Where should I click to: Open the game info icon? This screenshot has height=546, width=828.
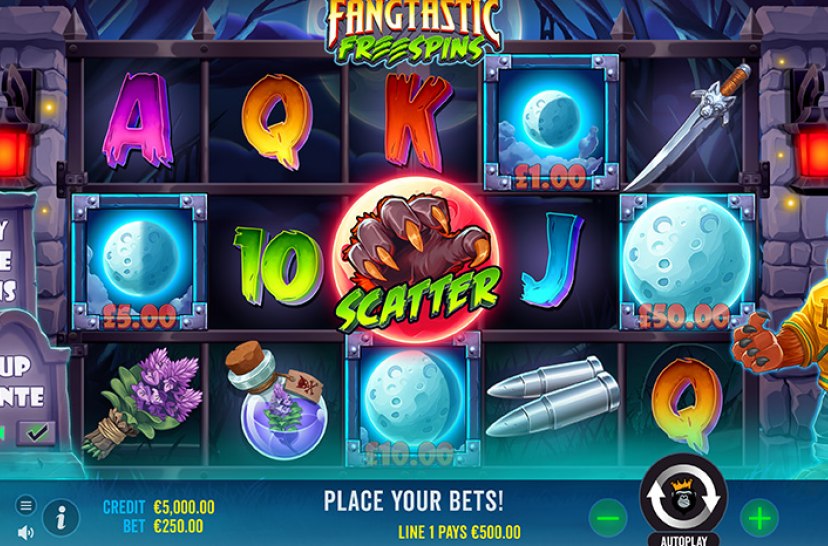pos(61,519)
